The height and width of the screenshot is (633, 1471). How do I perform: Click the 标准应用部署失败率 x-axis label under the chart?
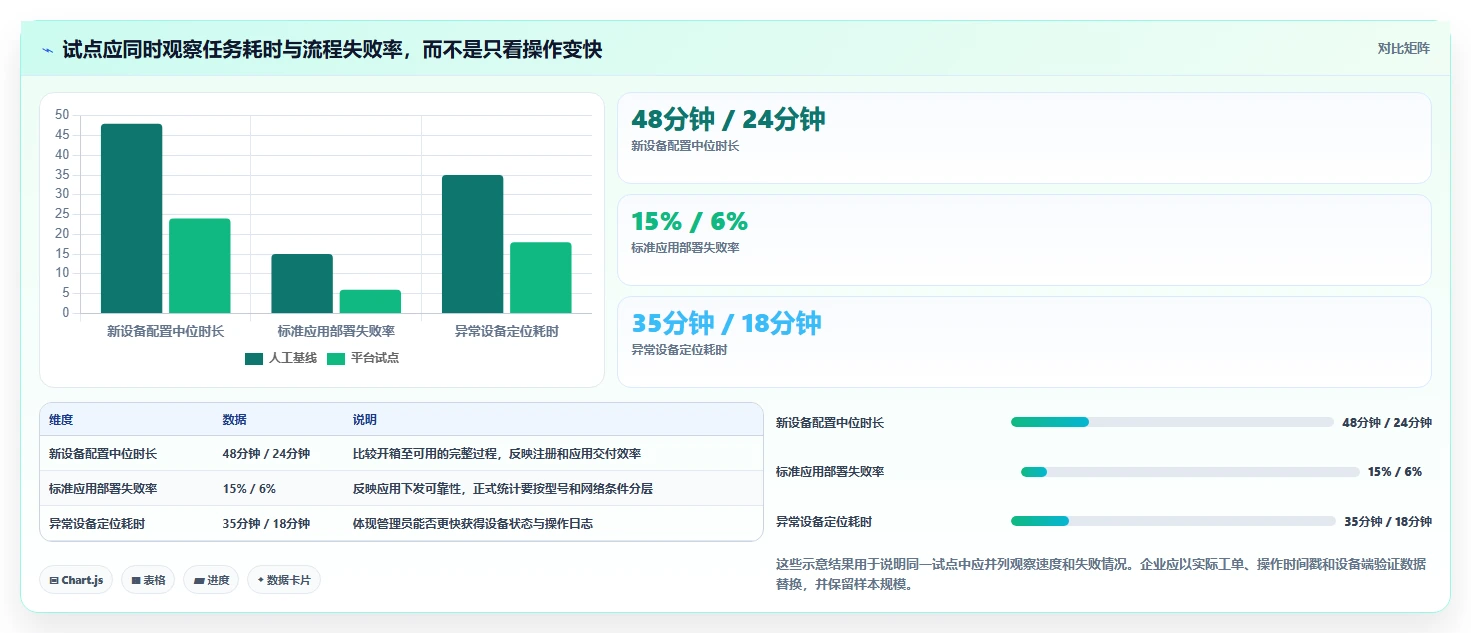pyautogui.click(x=336, y=331)
